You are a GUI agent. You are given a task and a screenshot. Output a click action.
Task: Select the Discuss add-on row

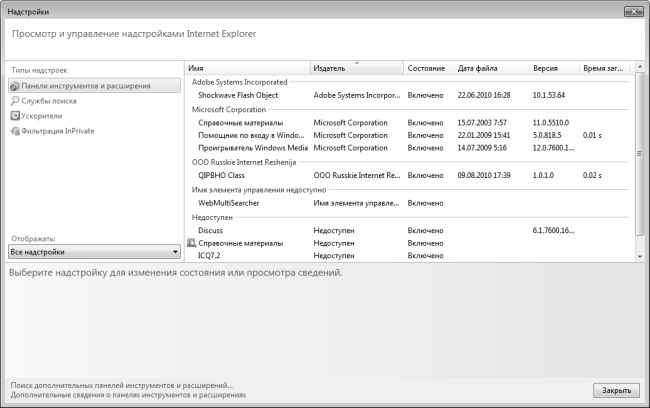[x=210, y=230]
